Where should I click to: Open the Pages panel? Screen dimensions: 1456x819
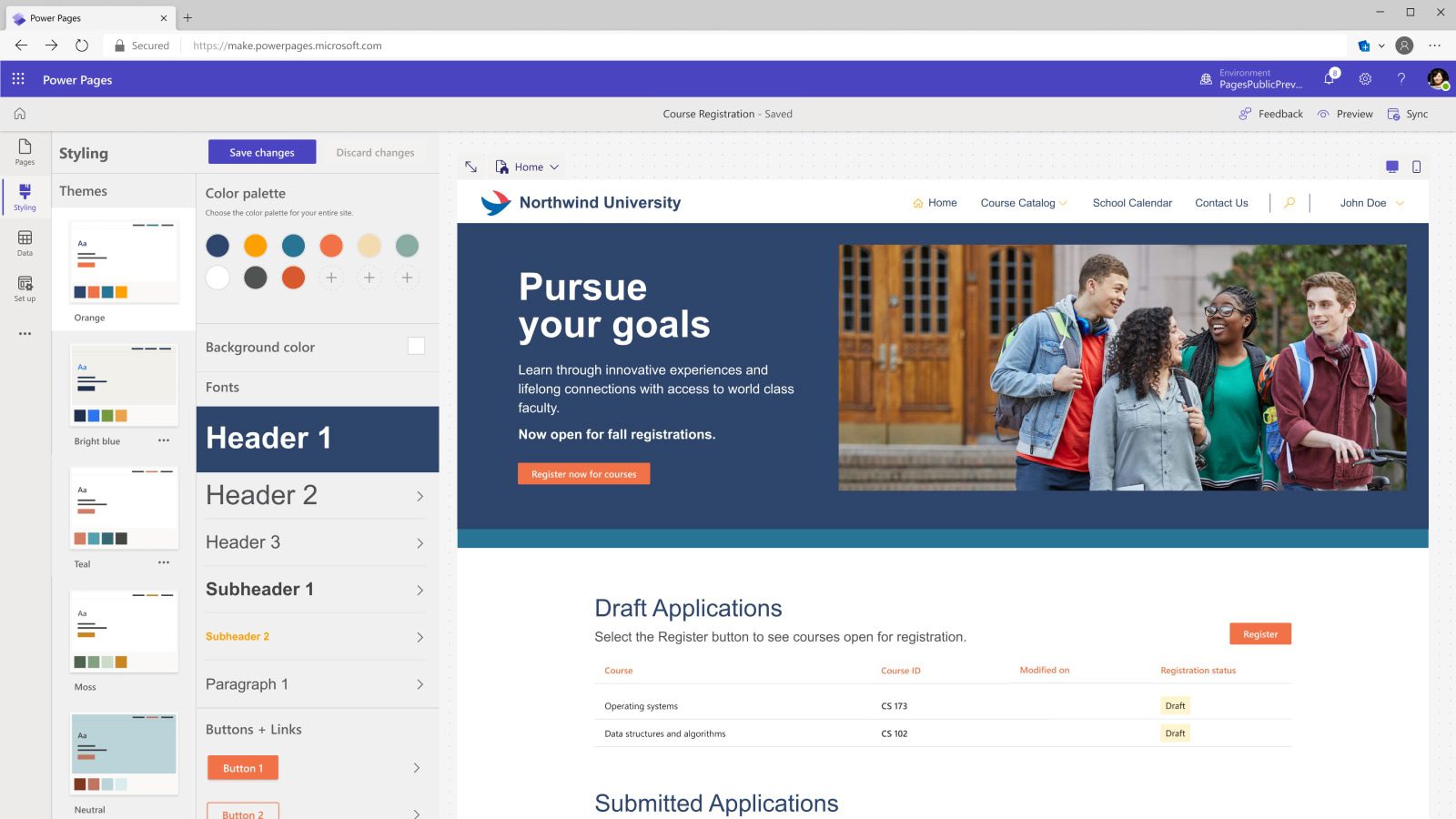[25, 151]
